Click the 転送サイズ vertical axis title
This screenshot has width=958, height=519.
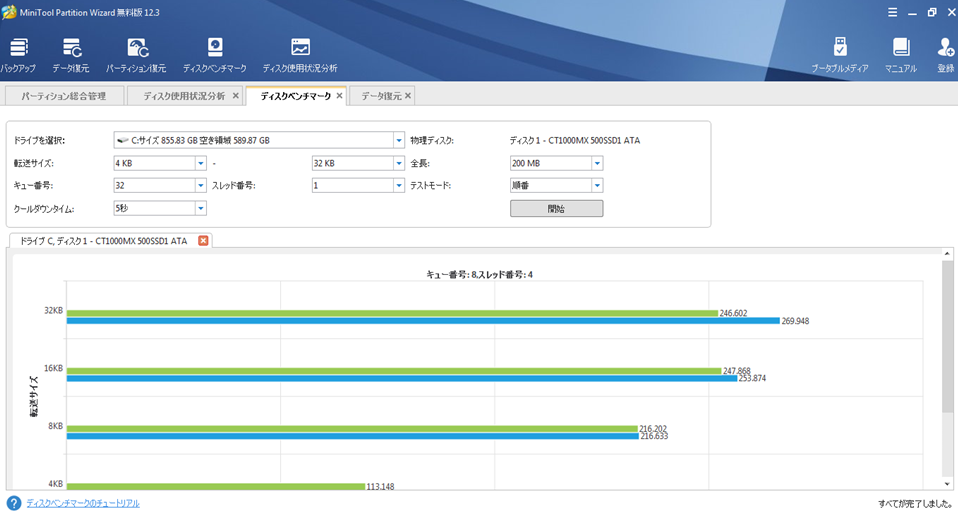click(x=34, y=397)
